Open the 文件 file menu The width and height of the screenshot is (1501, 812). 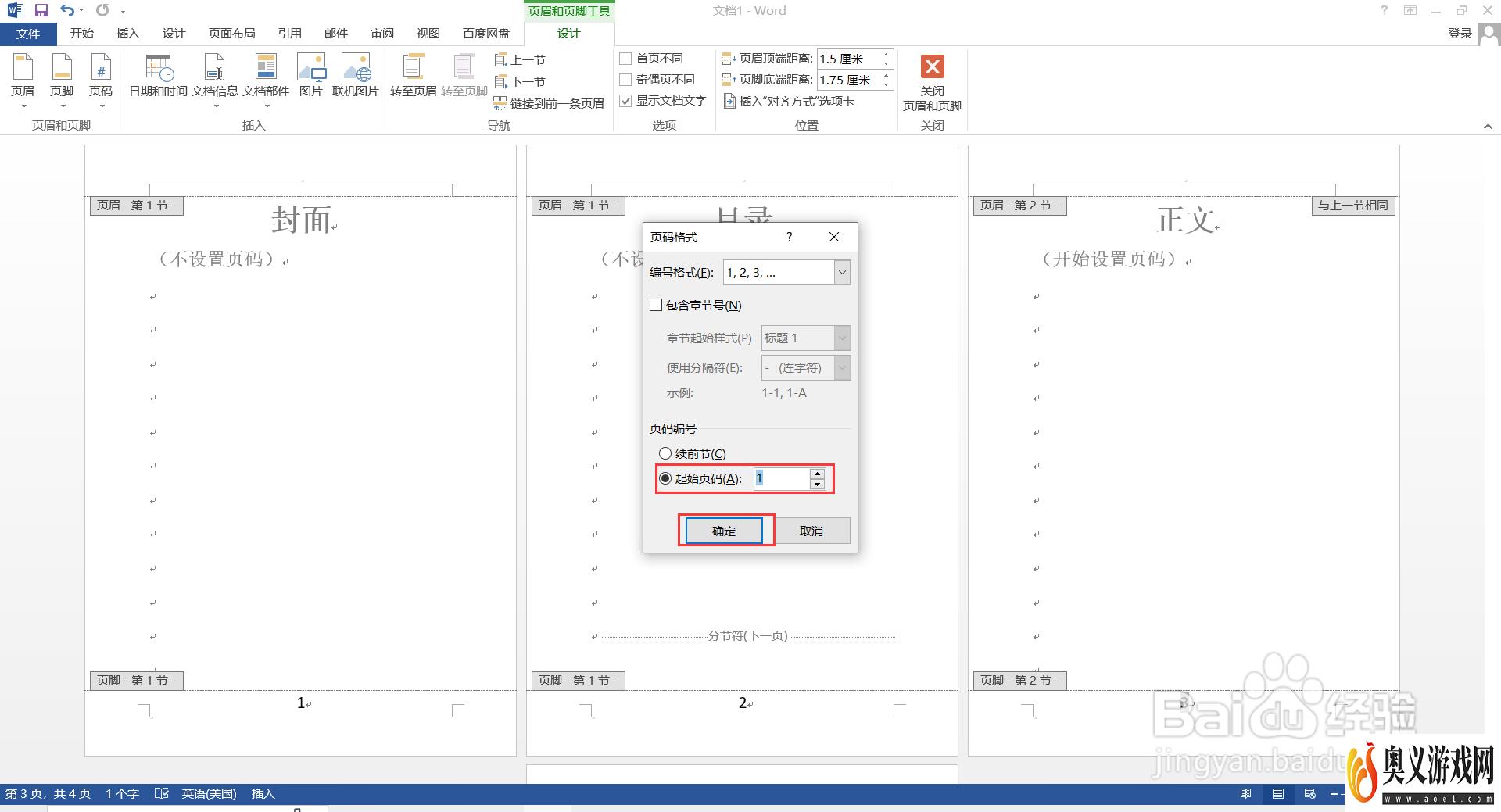tap(28, 34)
